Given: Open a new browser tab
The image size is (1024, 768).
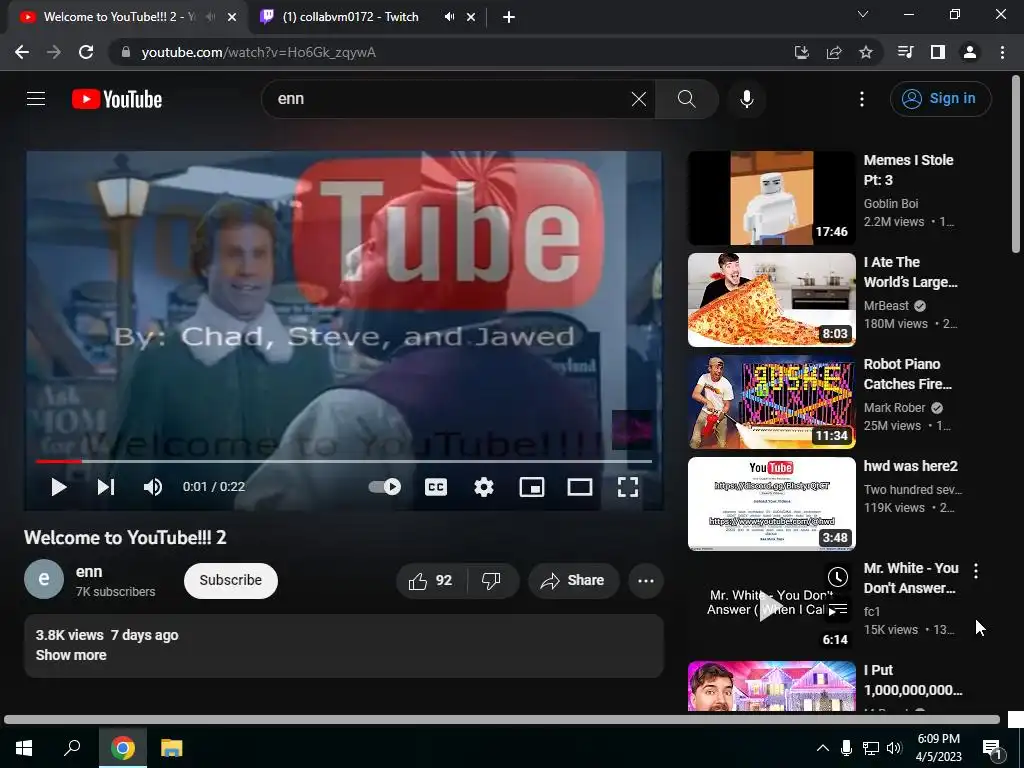Looking at the screenshot, I should click(509, 17).
